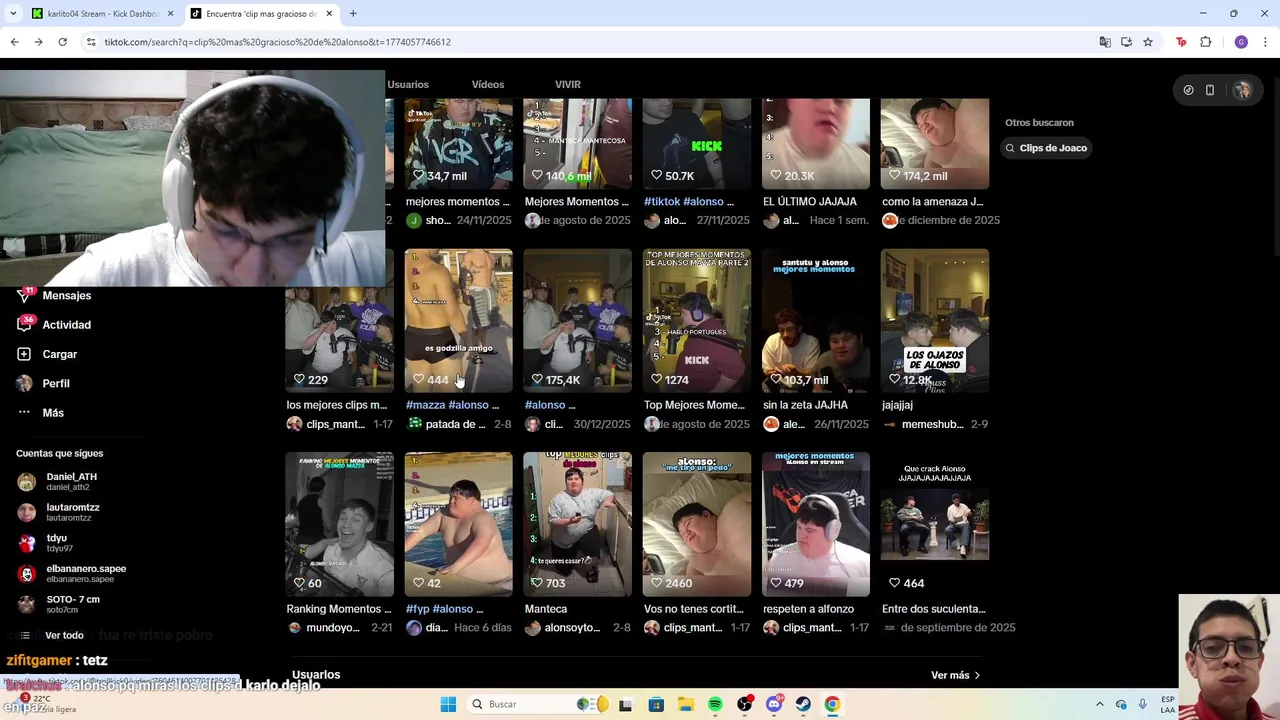Image resolution: width=1280 pixels, height=720 pixels.
Task: Open the 'Que crack Alonso' video thumbnail
Action: pos(935,524)
